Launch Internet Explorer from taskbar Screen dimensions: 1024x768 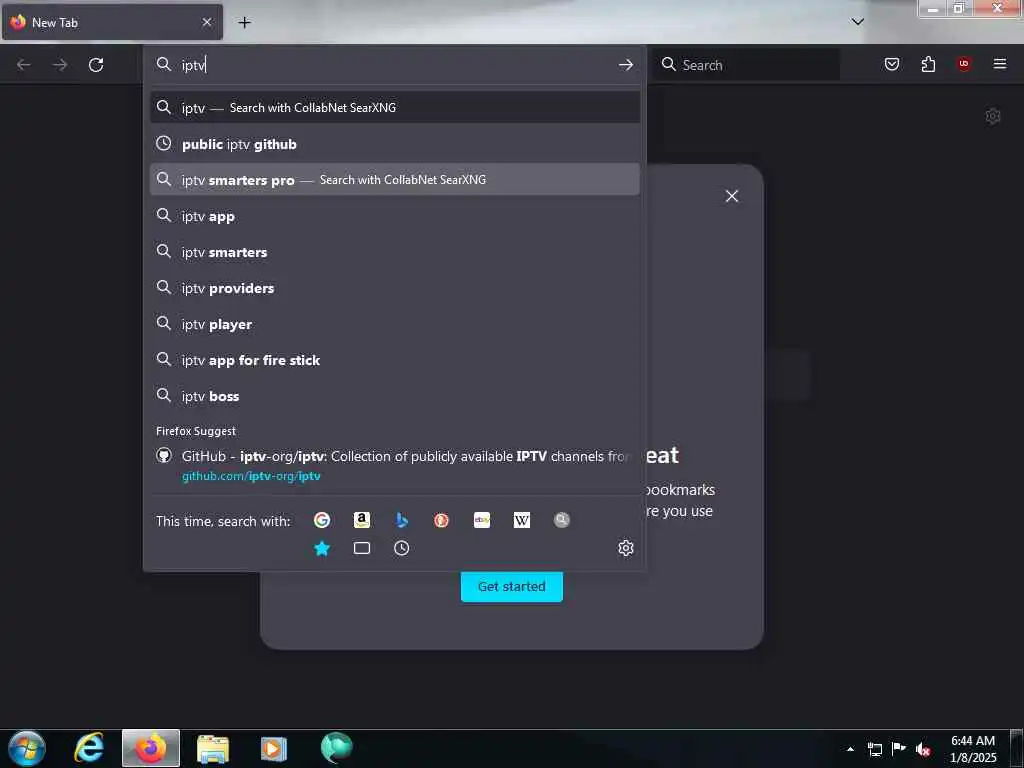coord(89,748)
